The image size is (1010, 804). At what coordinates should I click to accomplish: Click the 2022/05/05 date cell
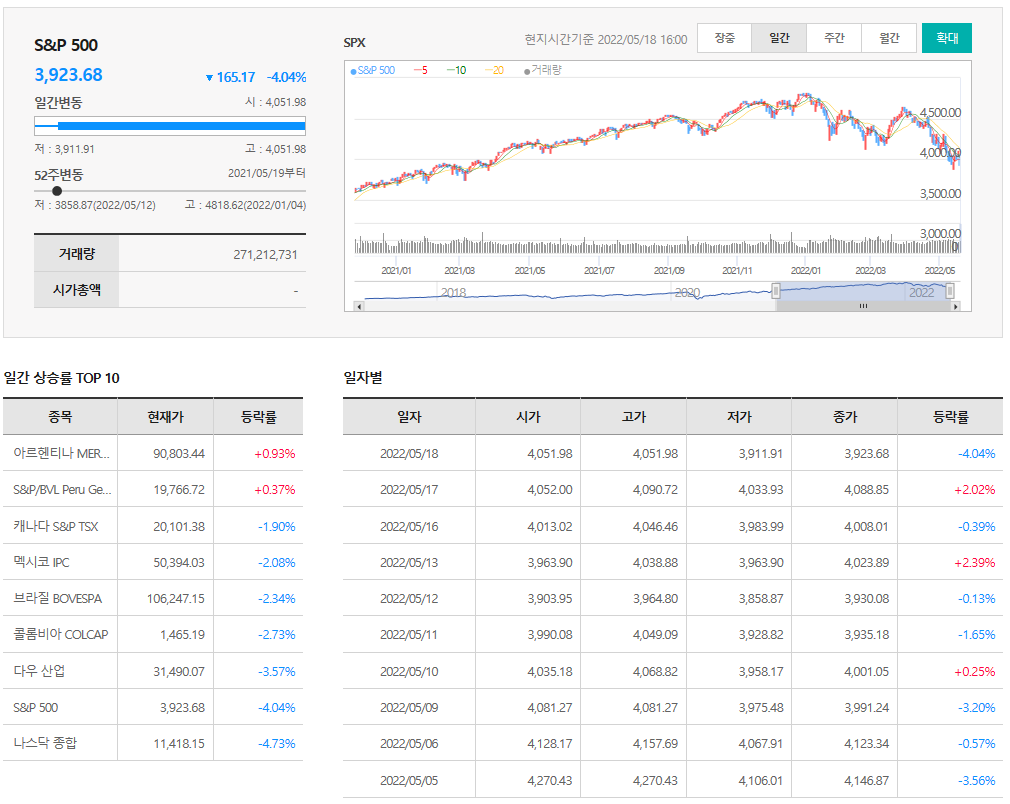(x=409, y=780)
